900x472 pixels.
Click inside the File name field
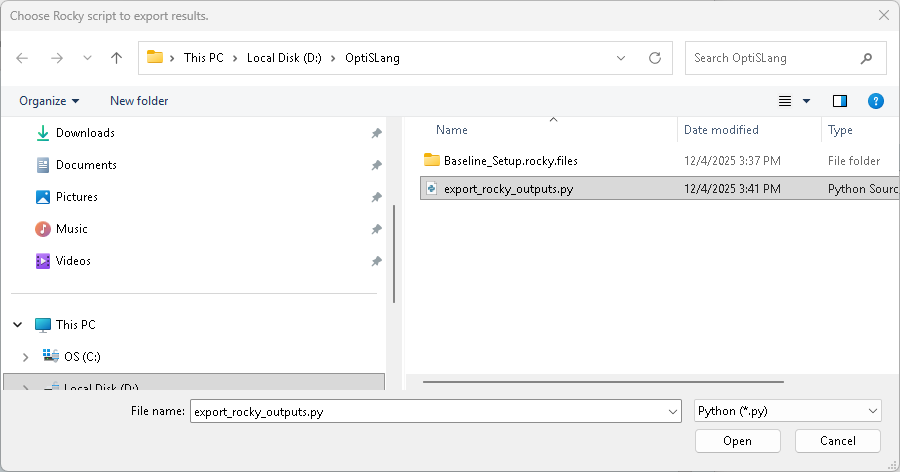pyautogui.click(x=428, y=412)
